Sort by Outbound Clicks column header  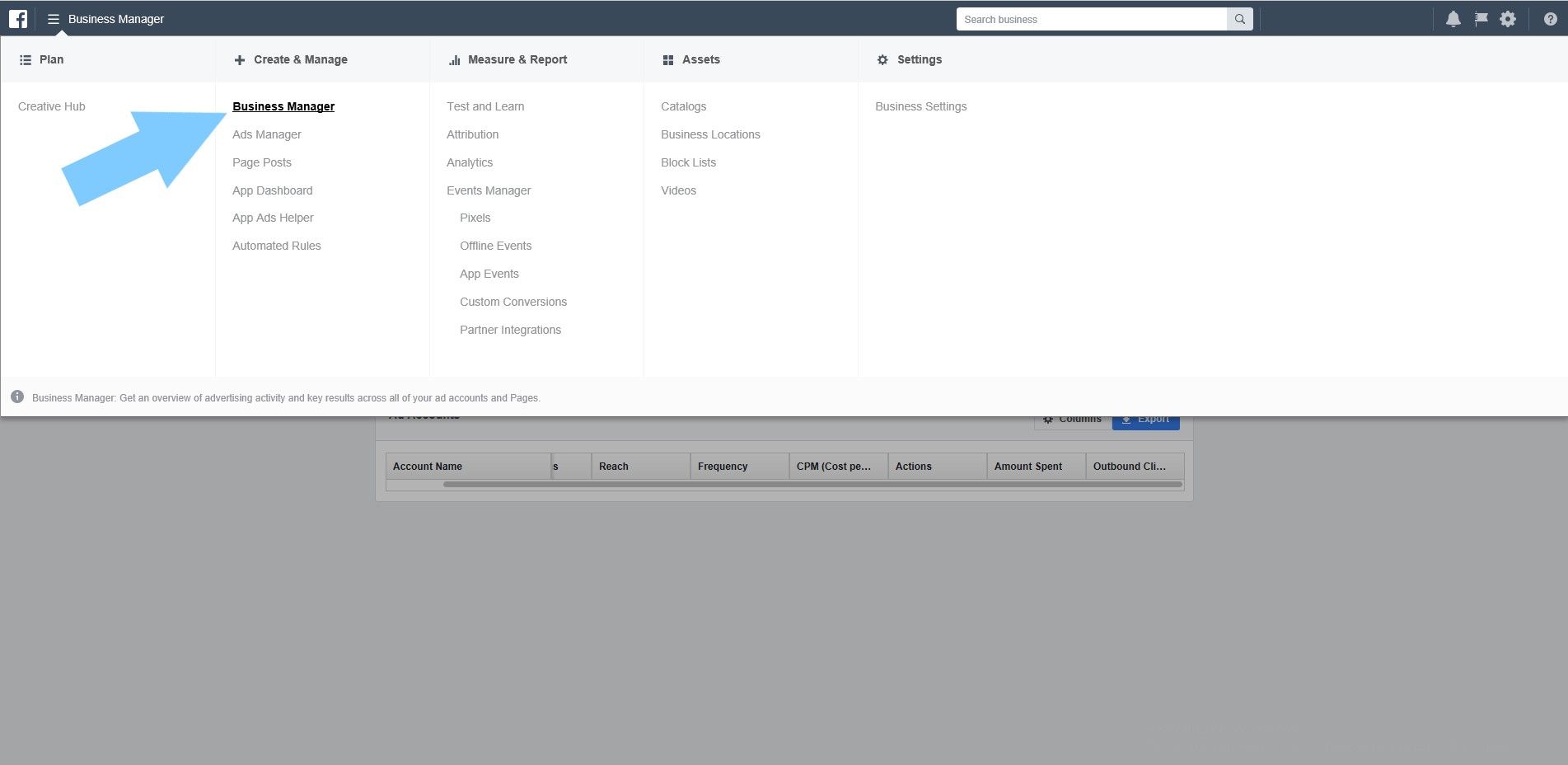coord(1135,466)
